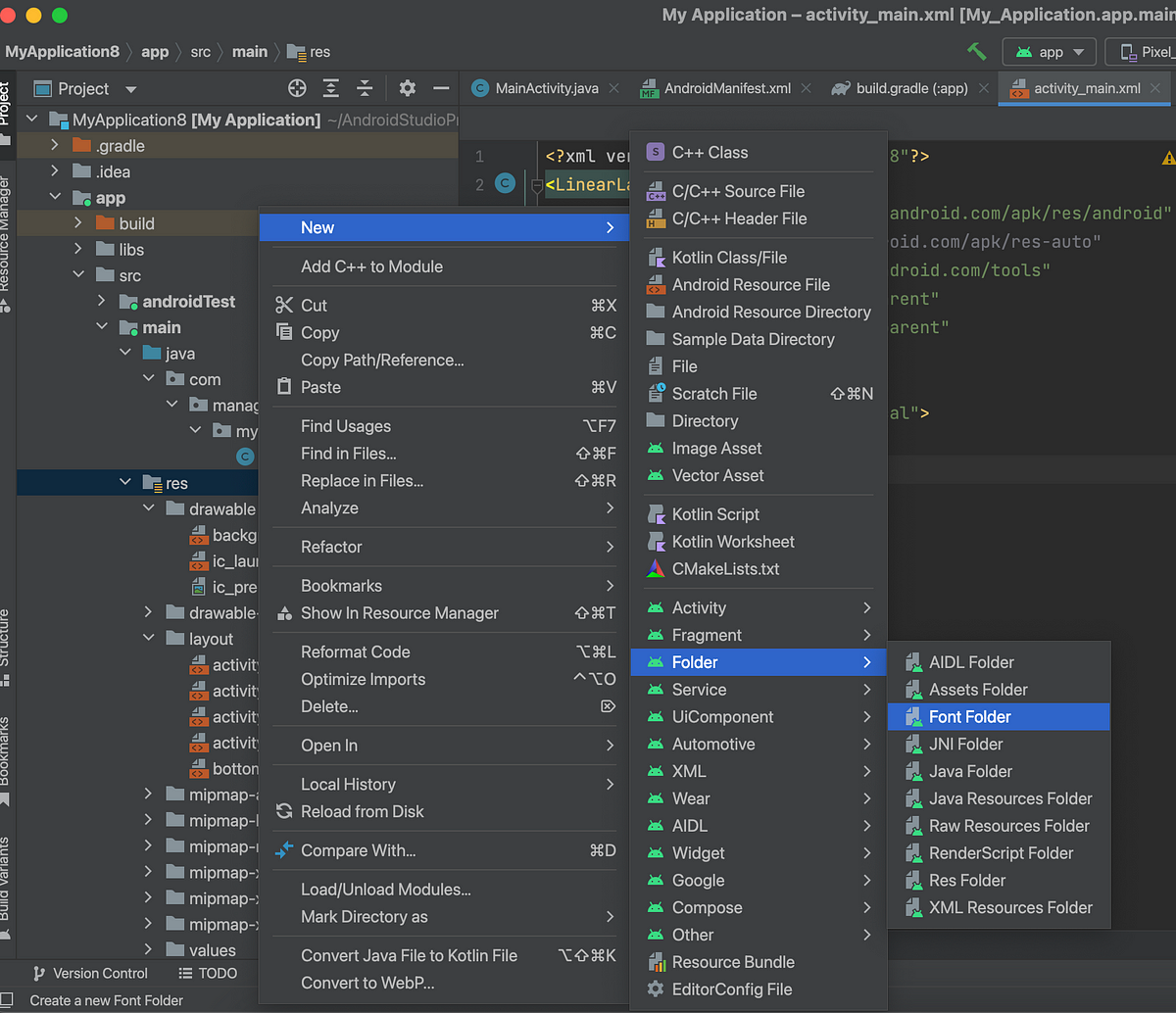Expand the values folder node
The width and height of the screenshot is (1176, 1013).
point(149,949)
